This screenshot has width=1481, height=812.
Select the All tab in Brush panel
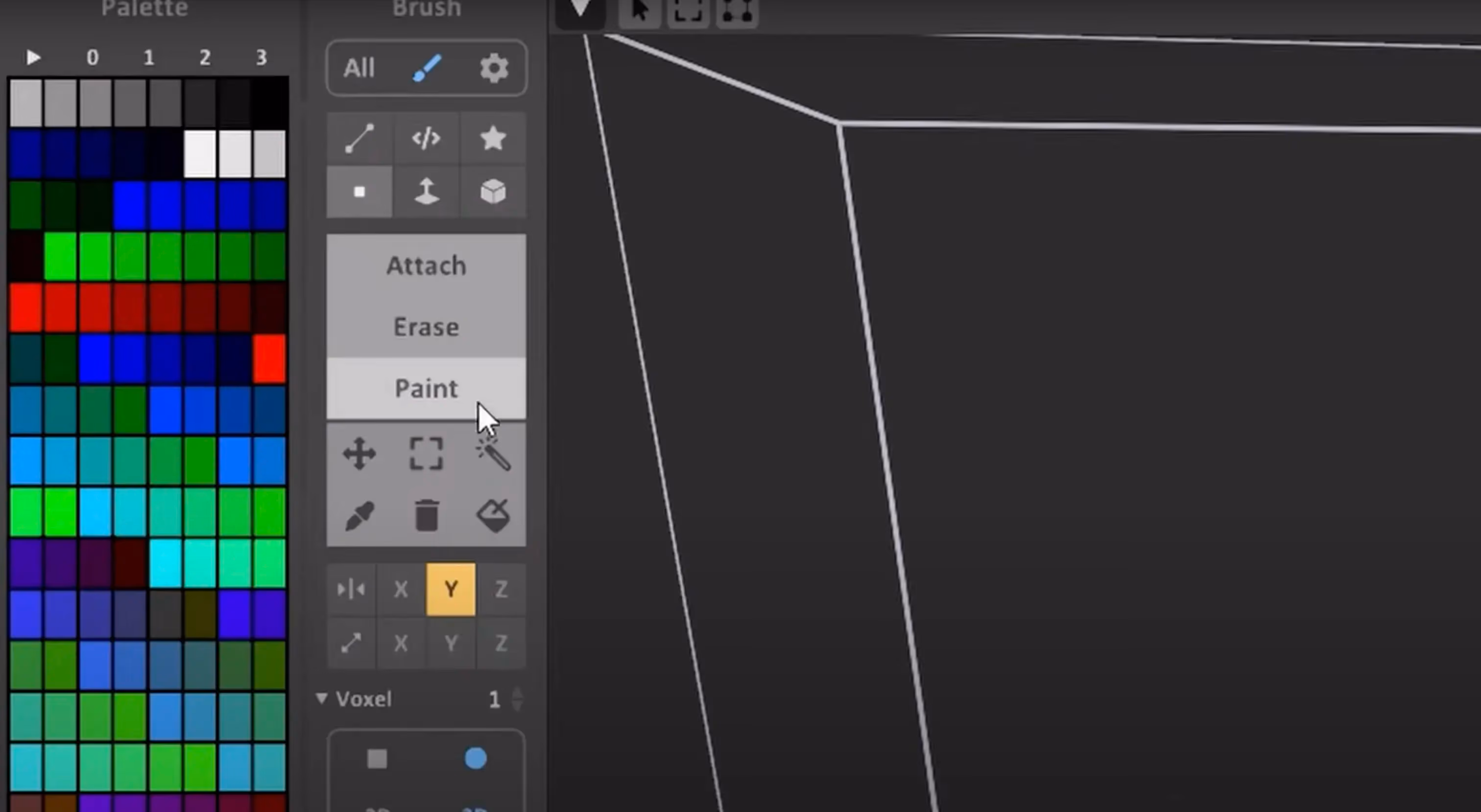[359, 69]
